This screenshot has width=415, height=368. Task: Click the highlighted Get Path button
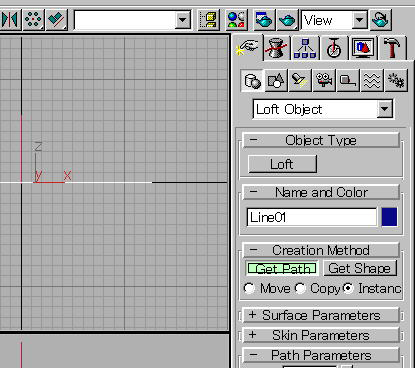click(x=282, y=268)
